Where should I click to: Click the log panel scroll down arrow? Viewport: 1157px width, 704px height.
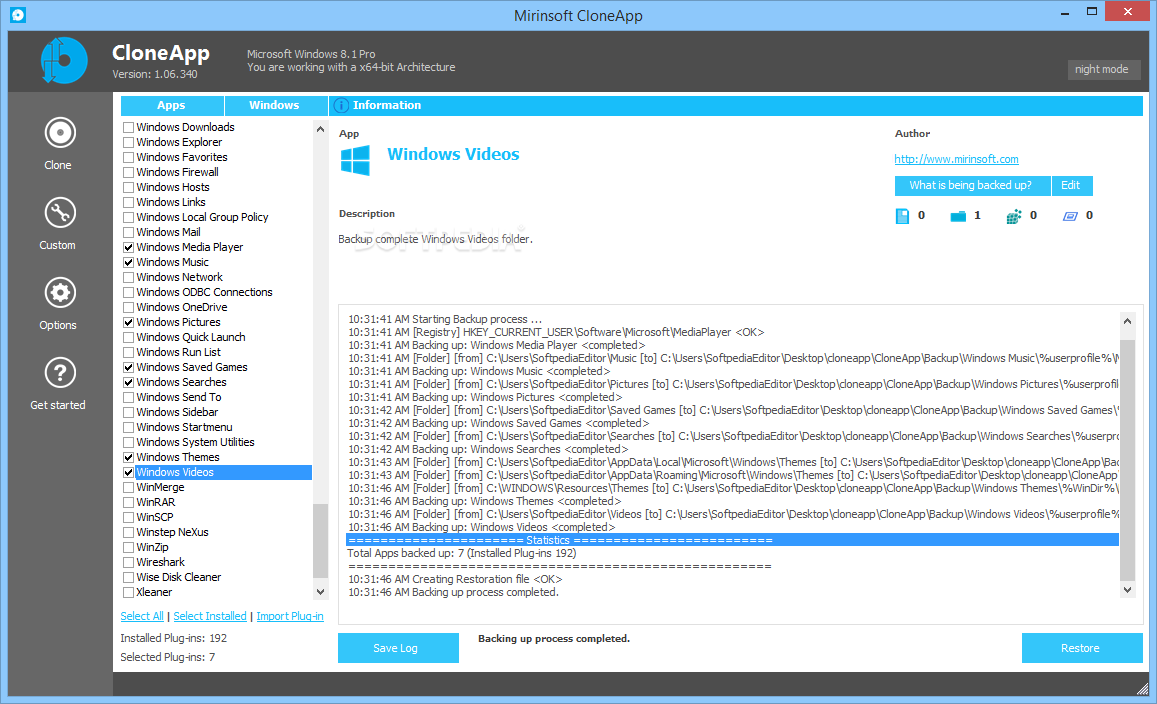coord(1127,590)
